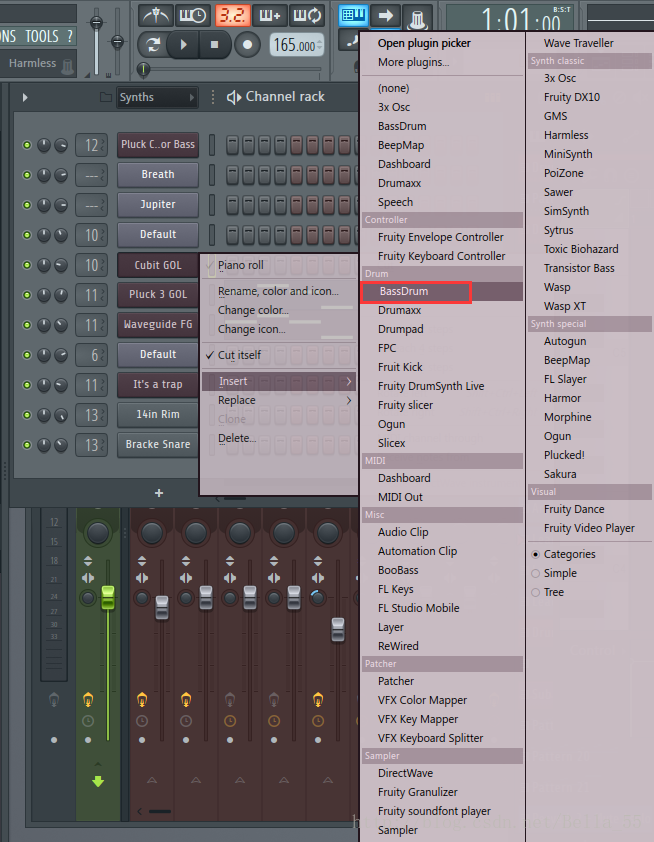Click first step button of Pluck C..or Bass
The image size is (654, 842).
point(232,145)
